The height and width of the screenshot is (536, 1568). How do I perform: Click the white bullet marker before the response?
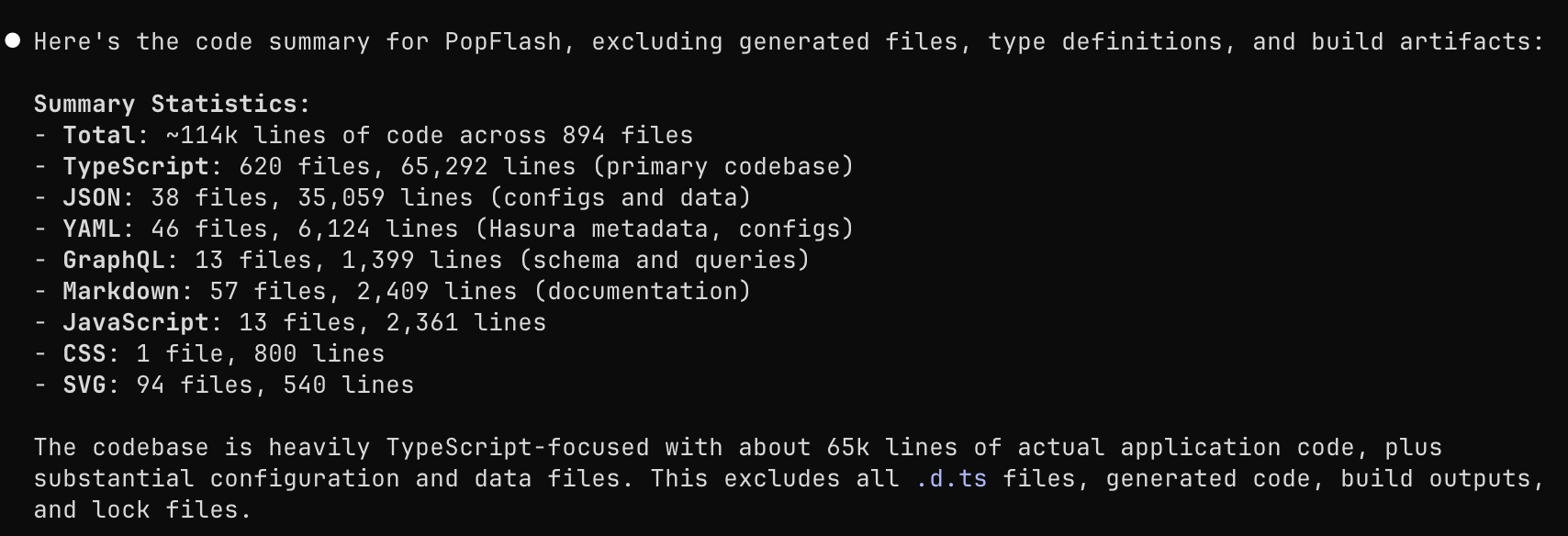tap(13, 41)
